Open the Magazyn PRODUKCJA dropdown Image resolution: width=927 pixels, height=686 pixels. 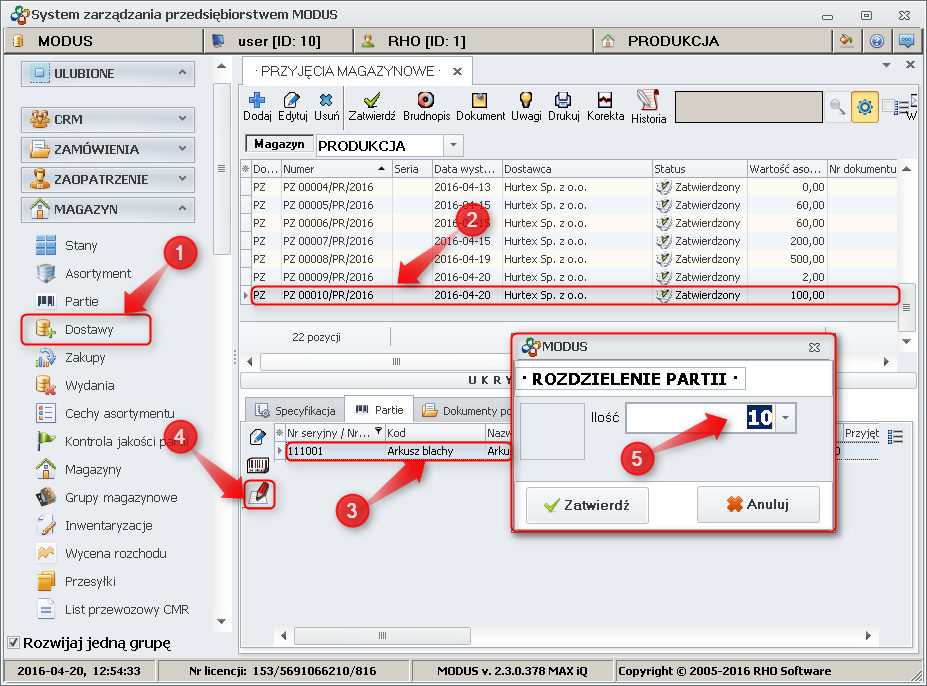click(x=453, y=145)
